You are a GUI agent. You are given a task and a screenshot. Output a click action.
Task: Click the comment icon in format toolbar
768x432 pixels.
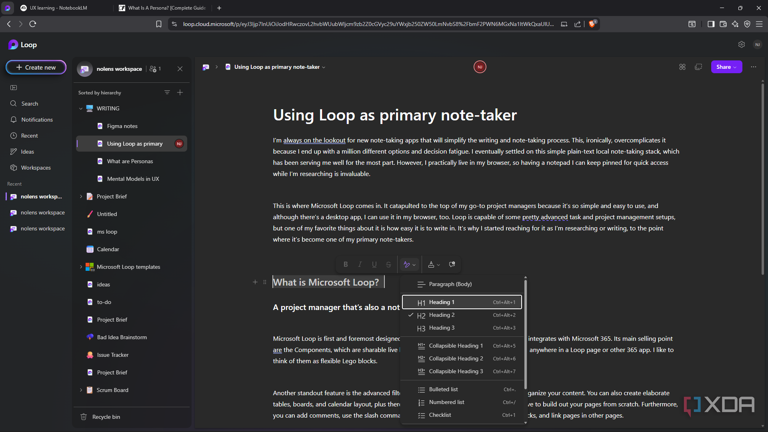point(452,264)
